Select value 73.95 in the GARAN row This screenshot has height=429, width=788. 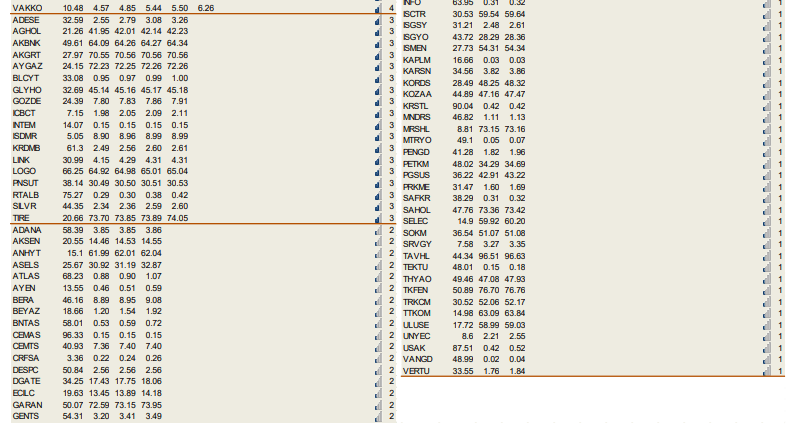click(151, 405)
